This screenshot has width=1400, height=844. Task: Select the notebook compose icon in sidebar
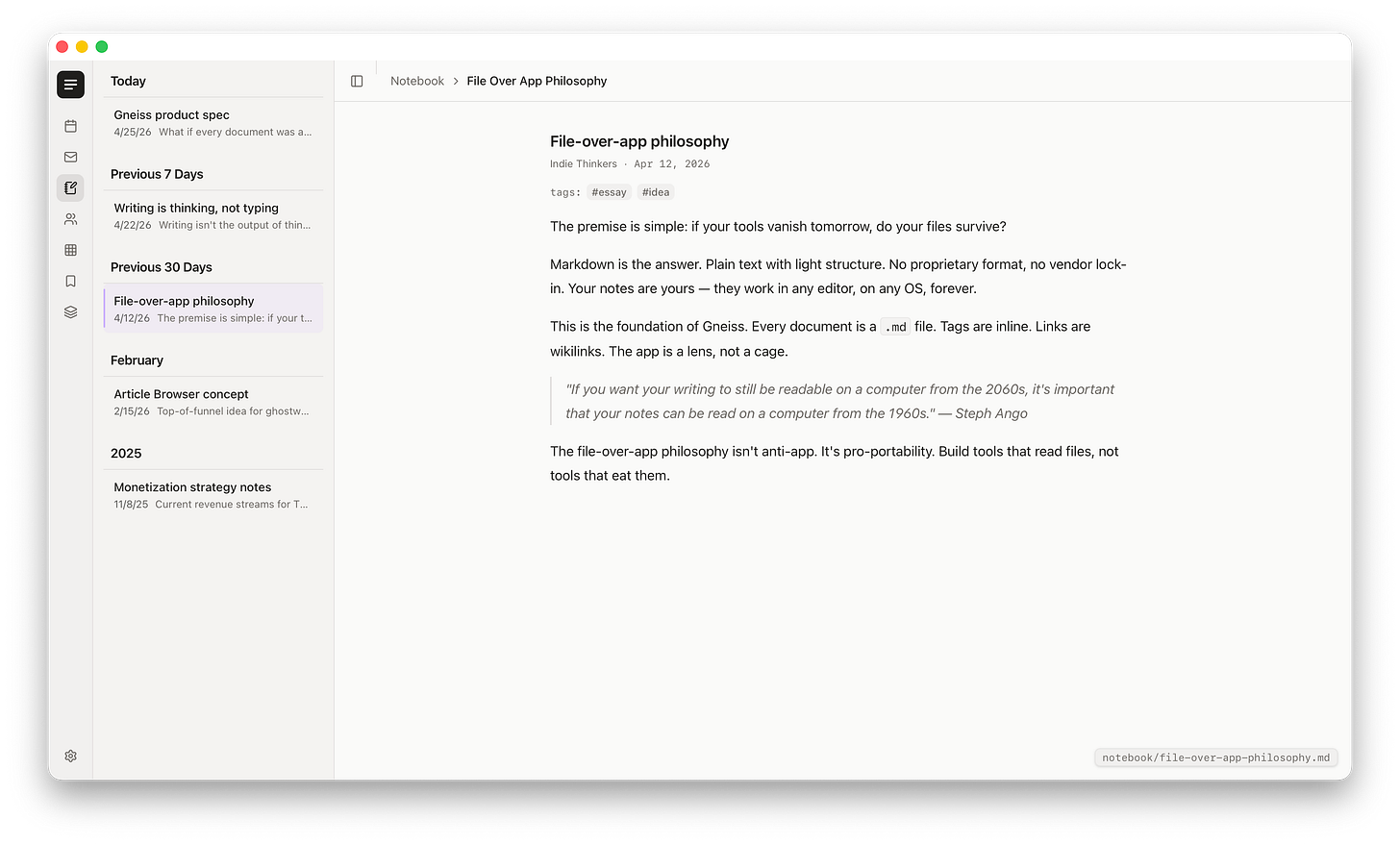click(70, 187)
